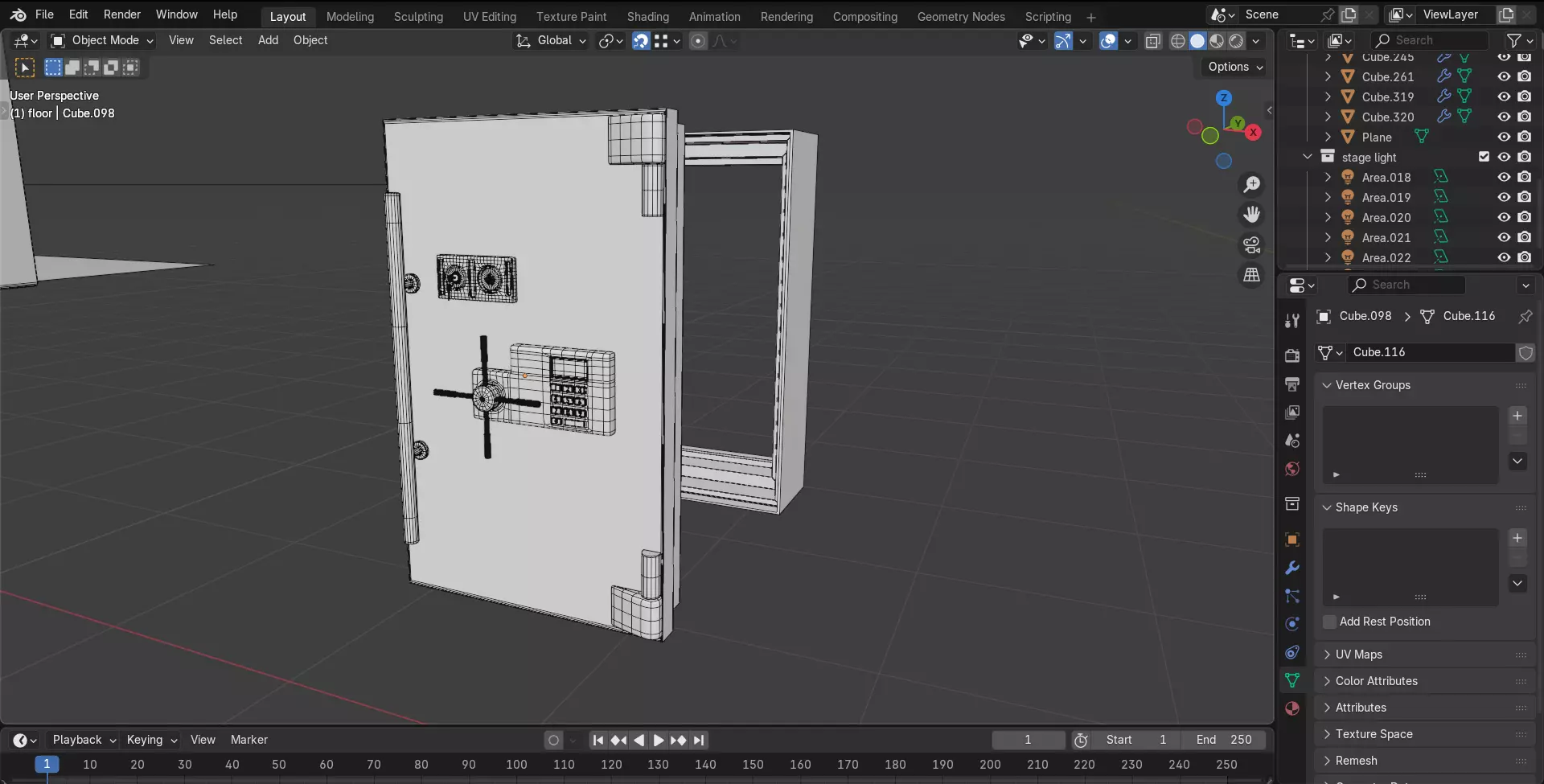Open the Object properties tab
The width and height of the screenshot is (1544, 784).
(1292, 540)
